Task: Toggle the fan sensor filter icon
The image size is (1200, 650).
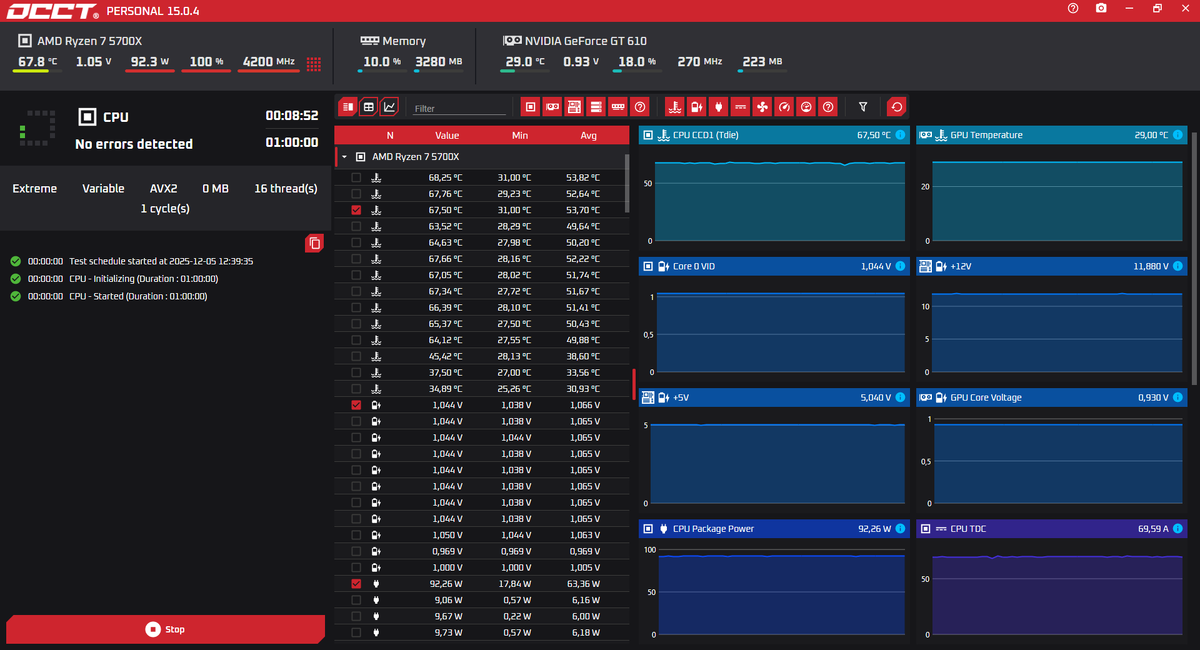Action: (x=762, y=106)
